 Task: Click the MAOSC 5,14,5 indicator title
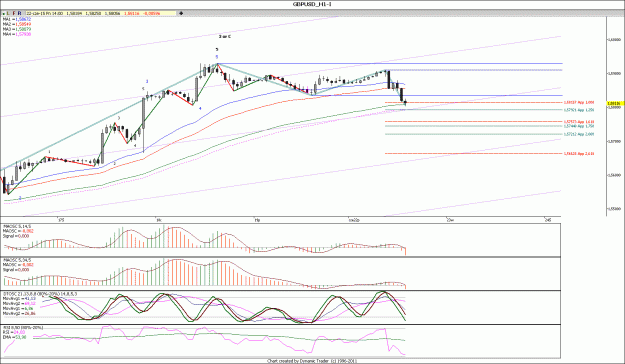17,226
